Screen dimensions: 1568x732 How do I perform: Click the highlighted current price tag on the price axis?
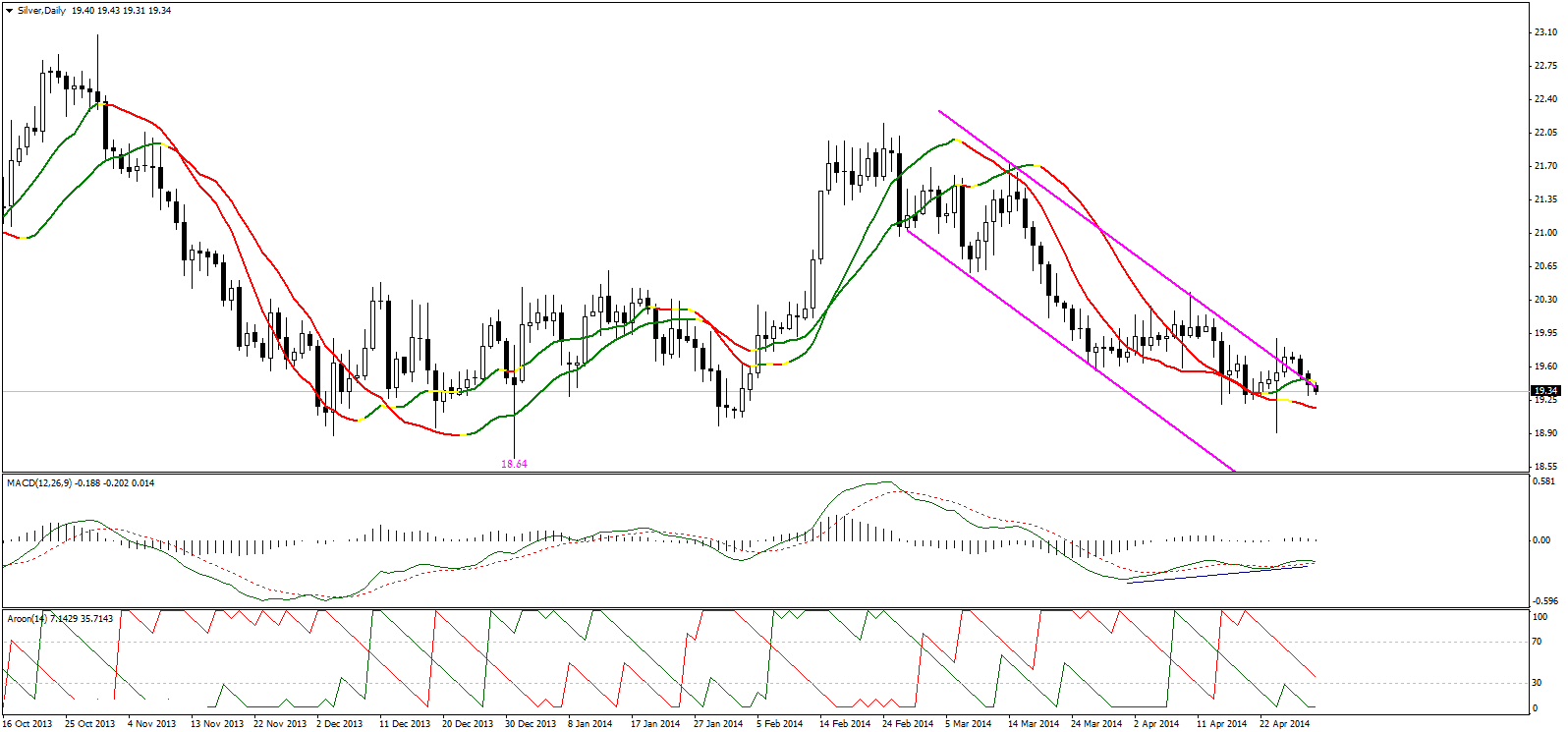(1545, 391)
